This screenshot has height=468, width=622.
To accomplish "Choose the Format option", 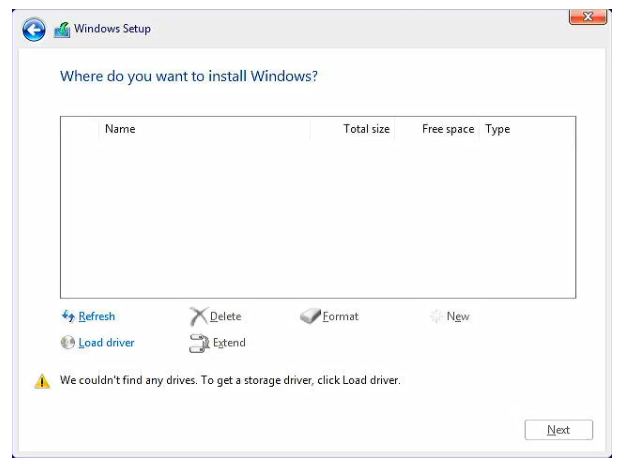I will (340, 316).
